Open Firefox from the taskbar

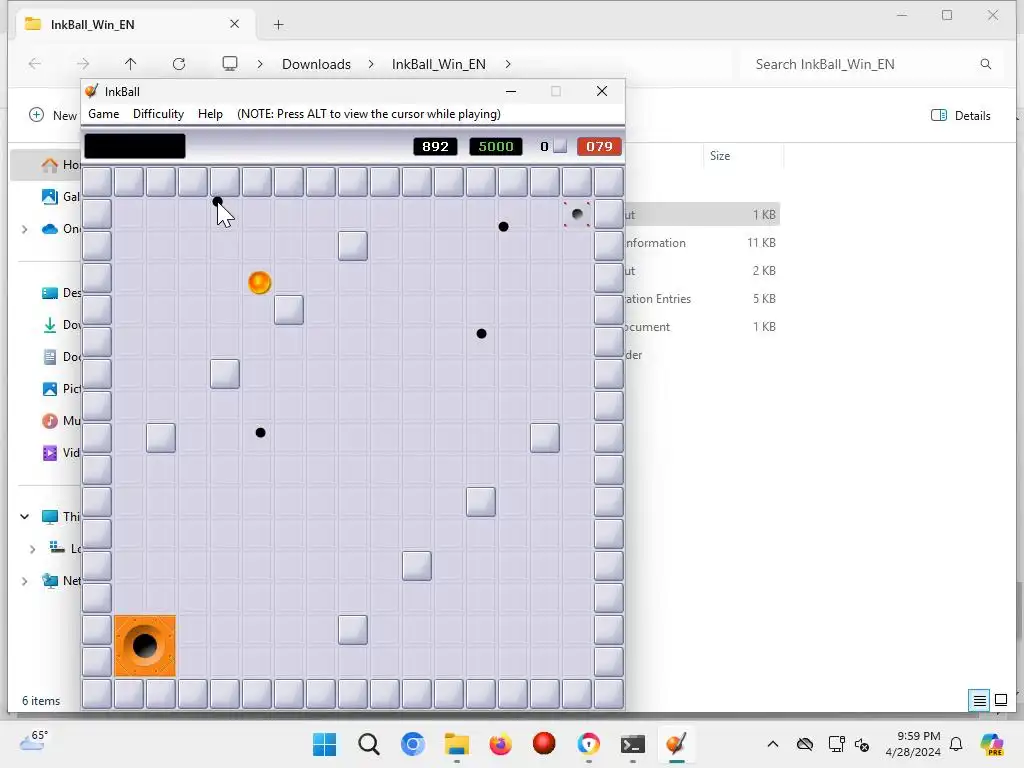500,744
